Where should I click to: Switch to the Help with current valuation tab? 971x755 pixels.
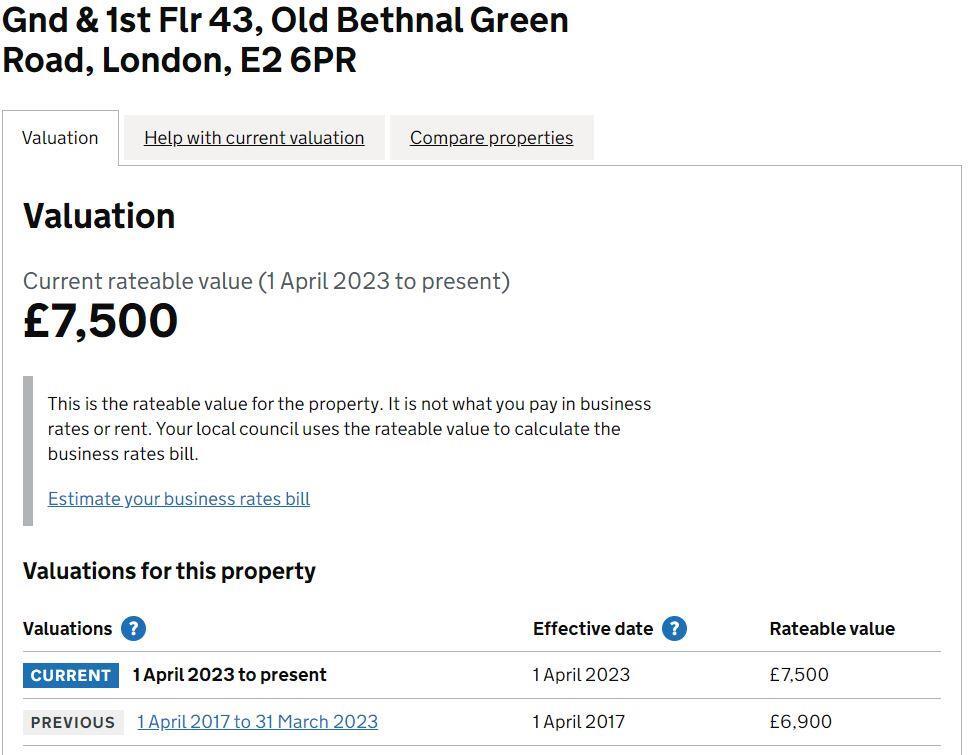click(x=253, y=137)
